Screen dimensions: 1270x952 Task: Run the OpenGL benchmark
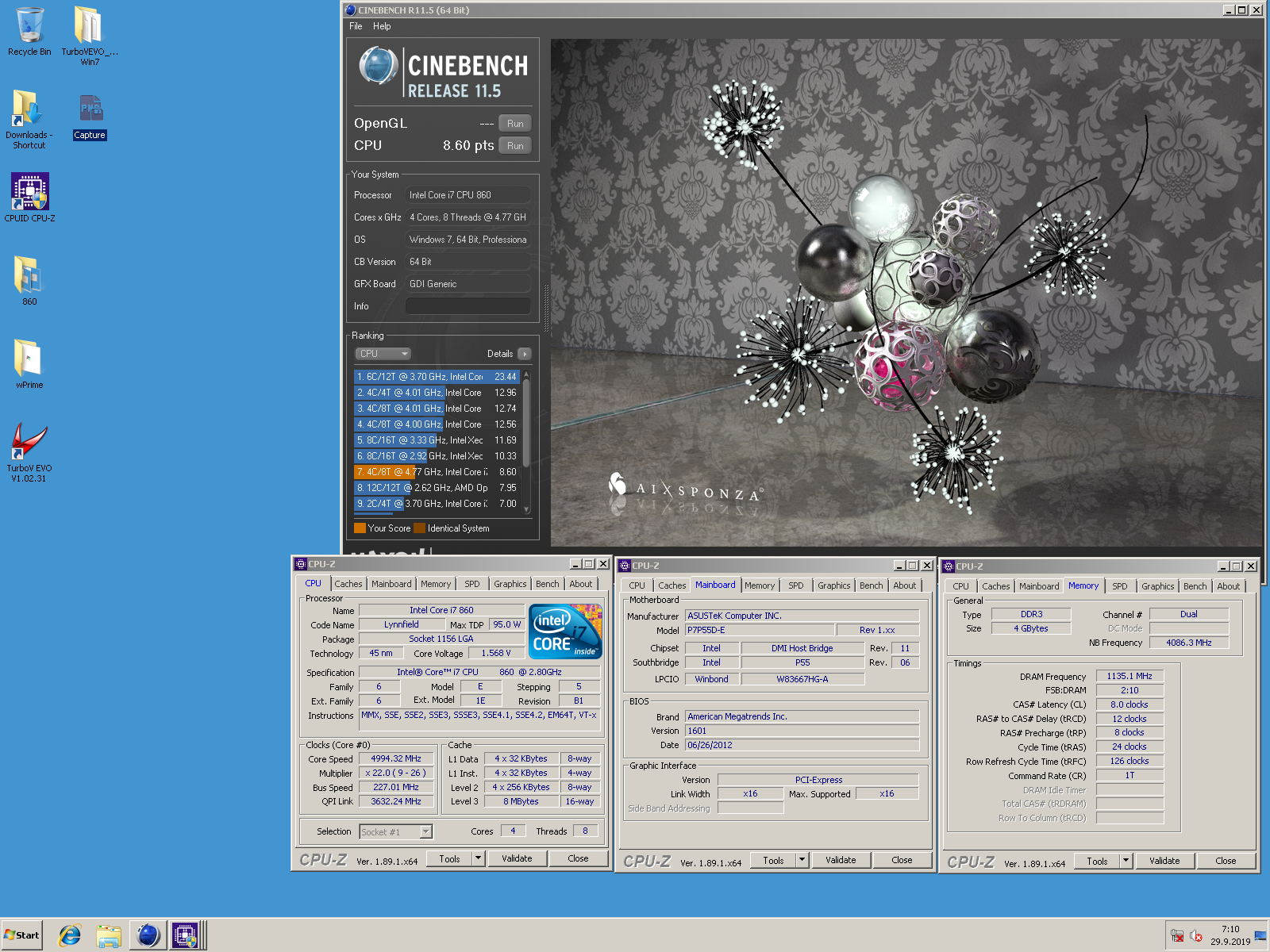click(515, 124)
